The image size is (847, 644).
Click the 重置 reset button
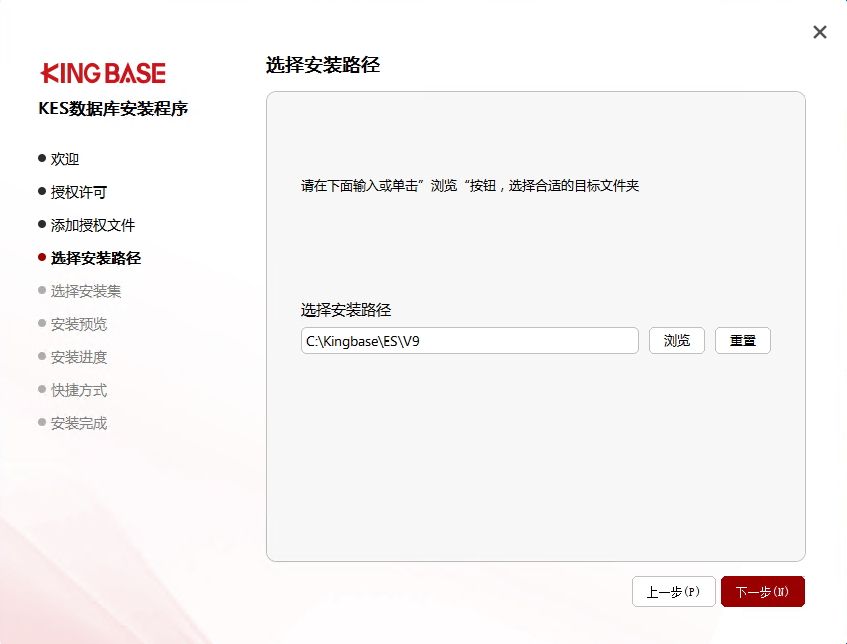(742, 340)
